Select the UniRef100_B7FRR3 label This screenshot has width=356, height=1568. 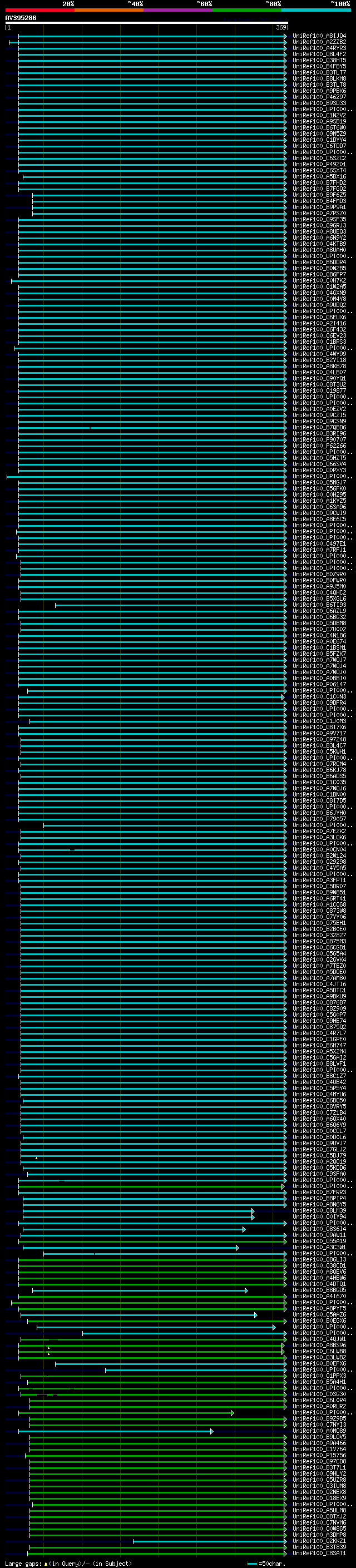pyautogui.click(x=319, y=1193)
